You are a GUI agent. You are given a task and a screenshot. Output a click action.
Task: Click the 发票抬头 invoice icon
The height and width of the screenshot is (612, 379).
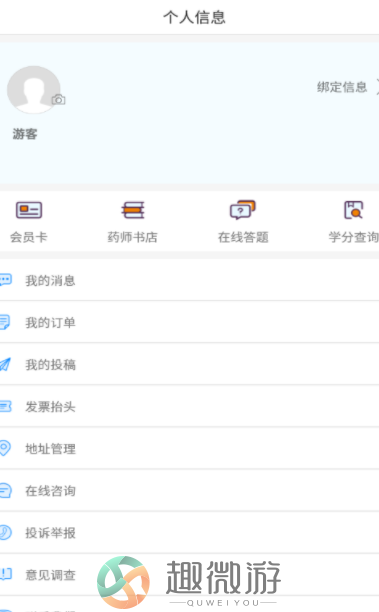tap(5, 407)
